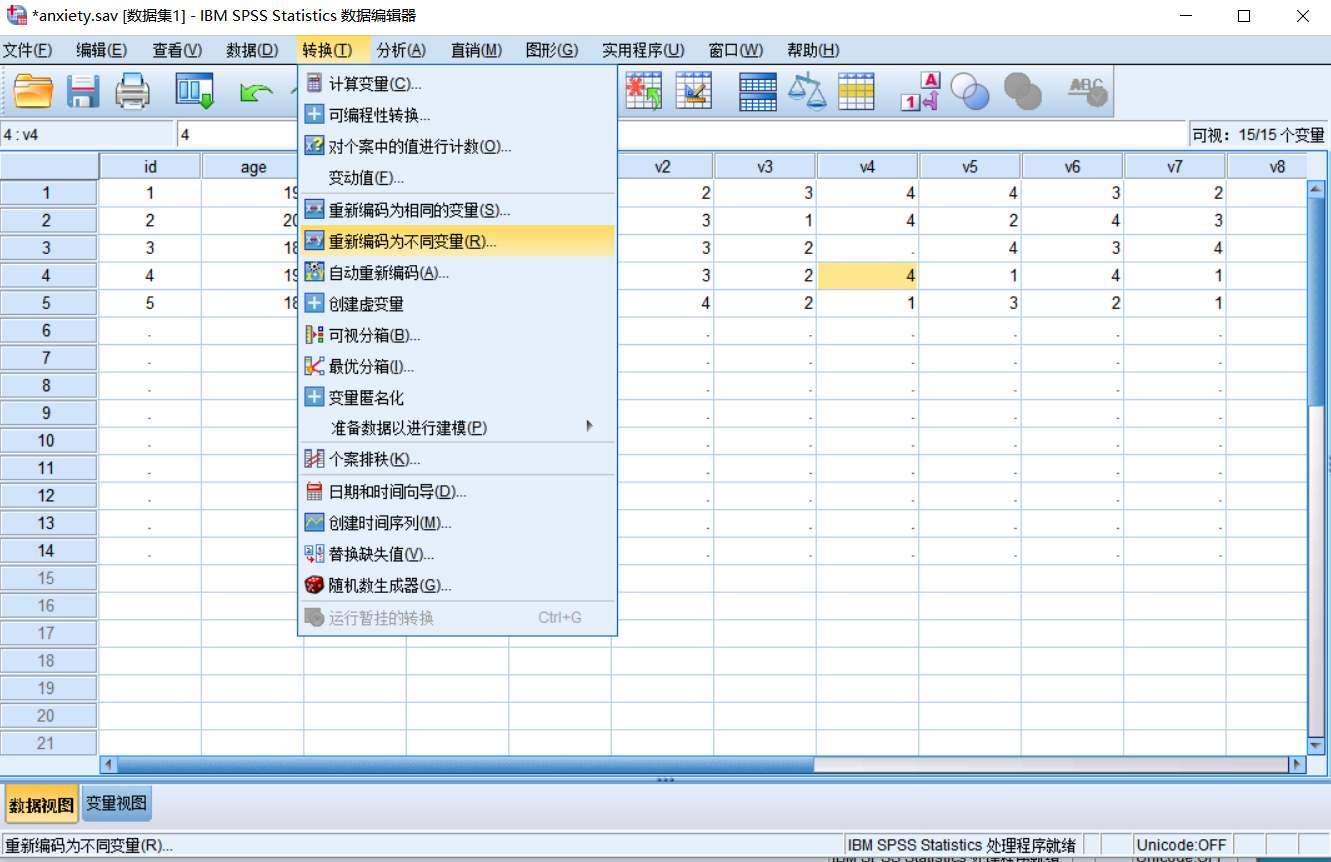Click the Show All Variables gray circles icon
Image resolution: width=1331 pixels, height=862 pixels.
click(x=1022, y=91)
